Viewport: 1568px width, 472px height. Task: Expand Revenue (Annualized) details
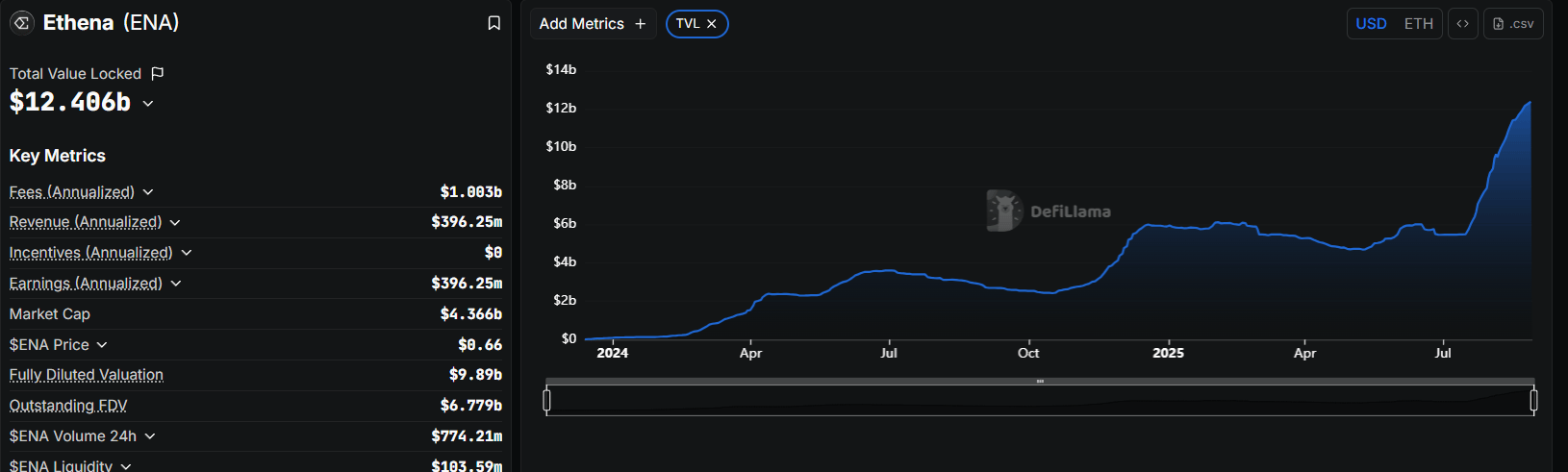coord(175,222)
